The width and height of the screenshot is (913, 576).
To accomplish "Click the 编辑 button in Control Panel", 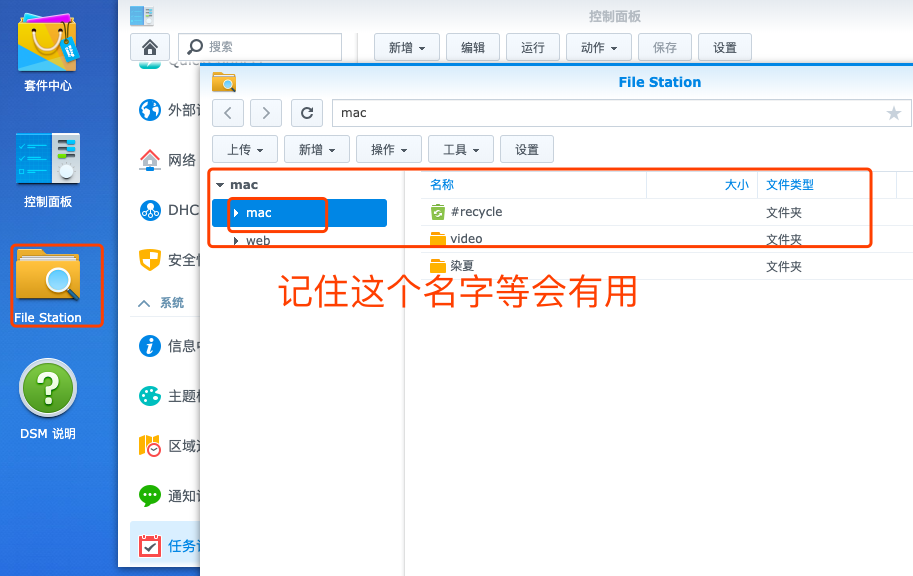I will [x=473, y=47].
